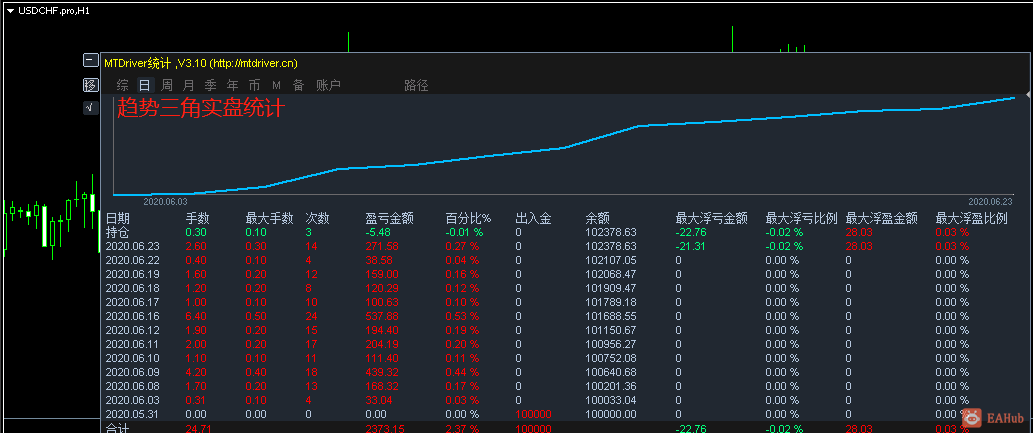The height and width of the screenshot is (433, 1033).
Task: Click deposit value 100000 in 2020.05.31 row
Action: [x=534, y=414]
